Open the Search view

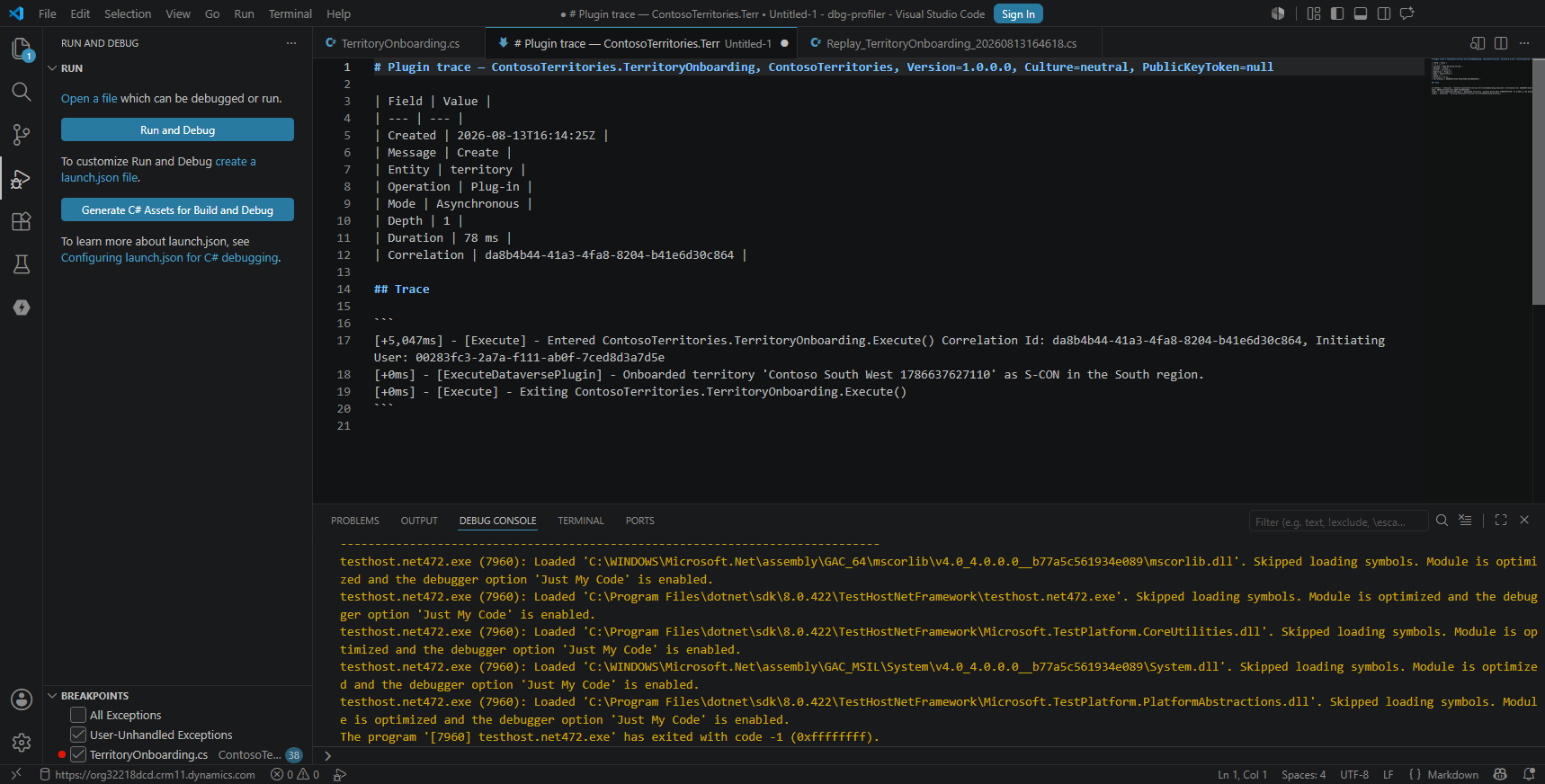(22, 92)
